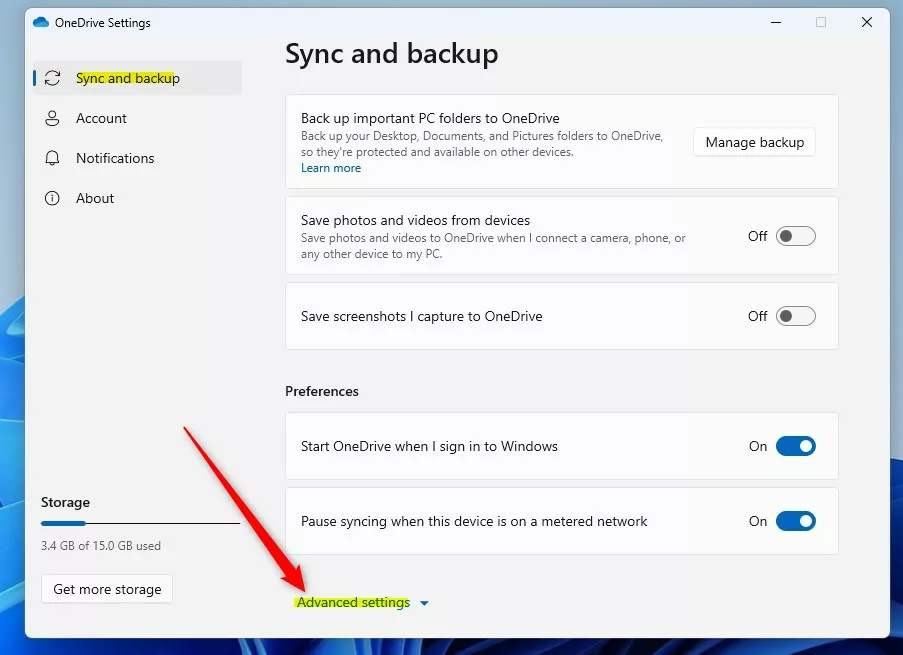
Task: Click the arrow beside Advanced settings
Action: pyautogui.click(x=424, y=603)
